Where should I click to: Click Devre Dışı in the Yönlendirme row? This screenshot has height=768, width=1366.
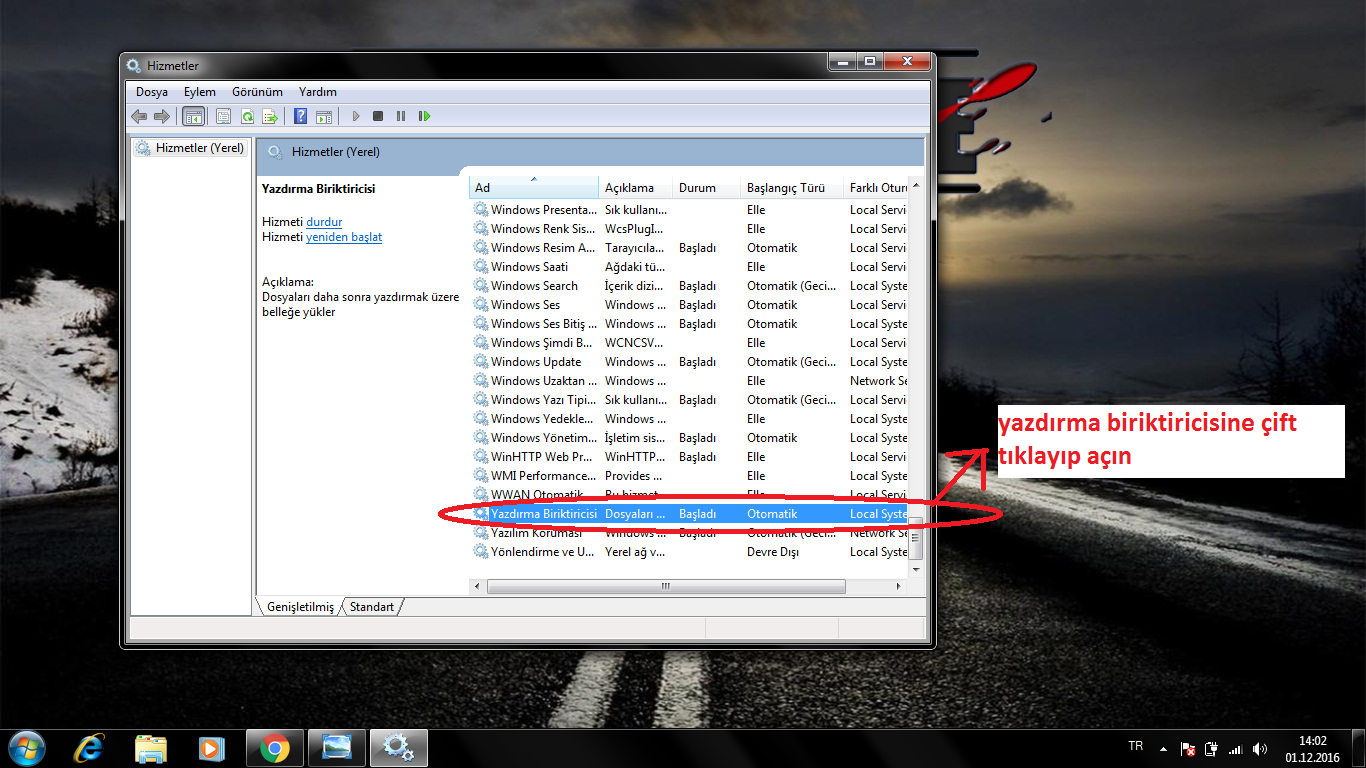coord(773,552)
